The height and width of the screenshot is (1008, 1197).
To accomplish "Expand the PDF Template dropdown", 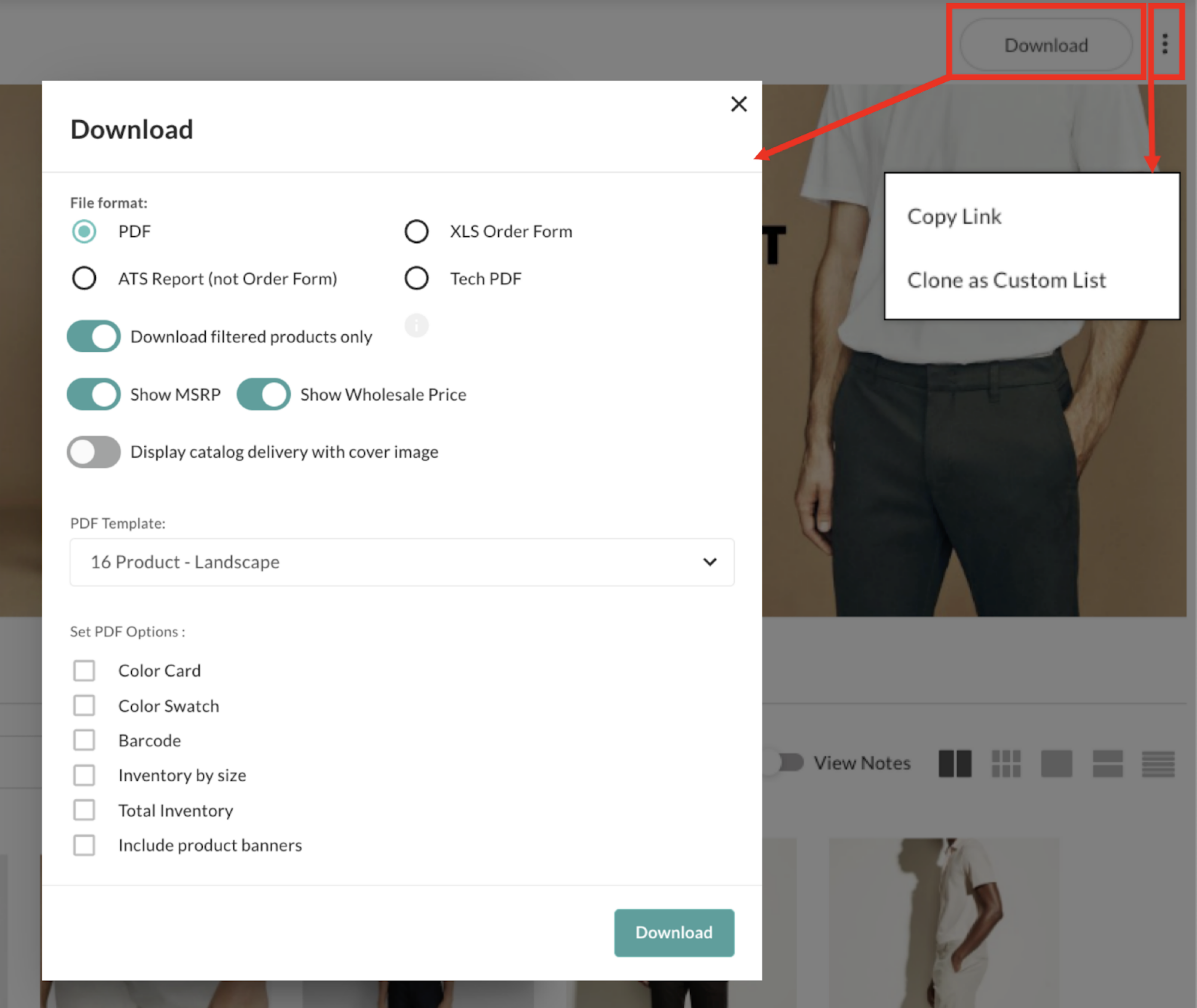I will (401, 562).
